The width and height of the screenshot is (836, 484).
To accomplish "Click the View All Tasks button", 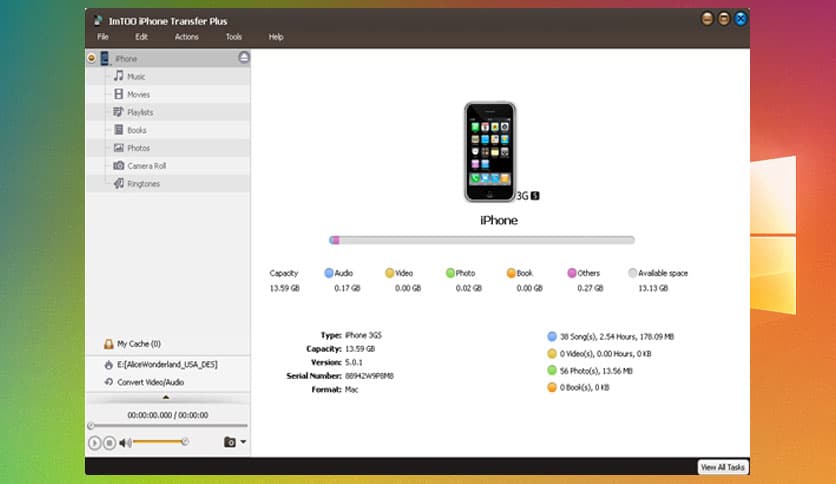I will 722,467.
